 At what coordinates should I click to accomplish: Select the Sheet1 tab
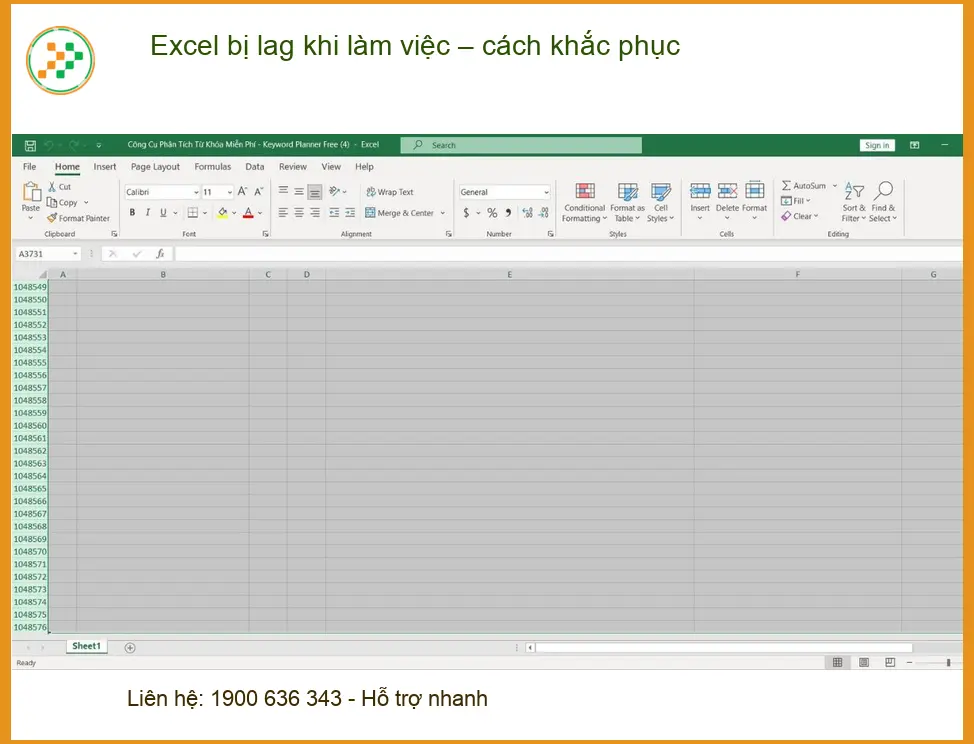(86, 646)
